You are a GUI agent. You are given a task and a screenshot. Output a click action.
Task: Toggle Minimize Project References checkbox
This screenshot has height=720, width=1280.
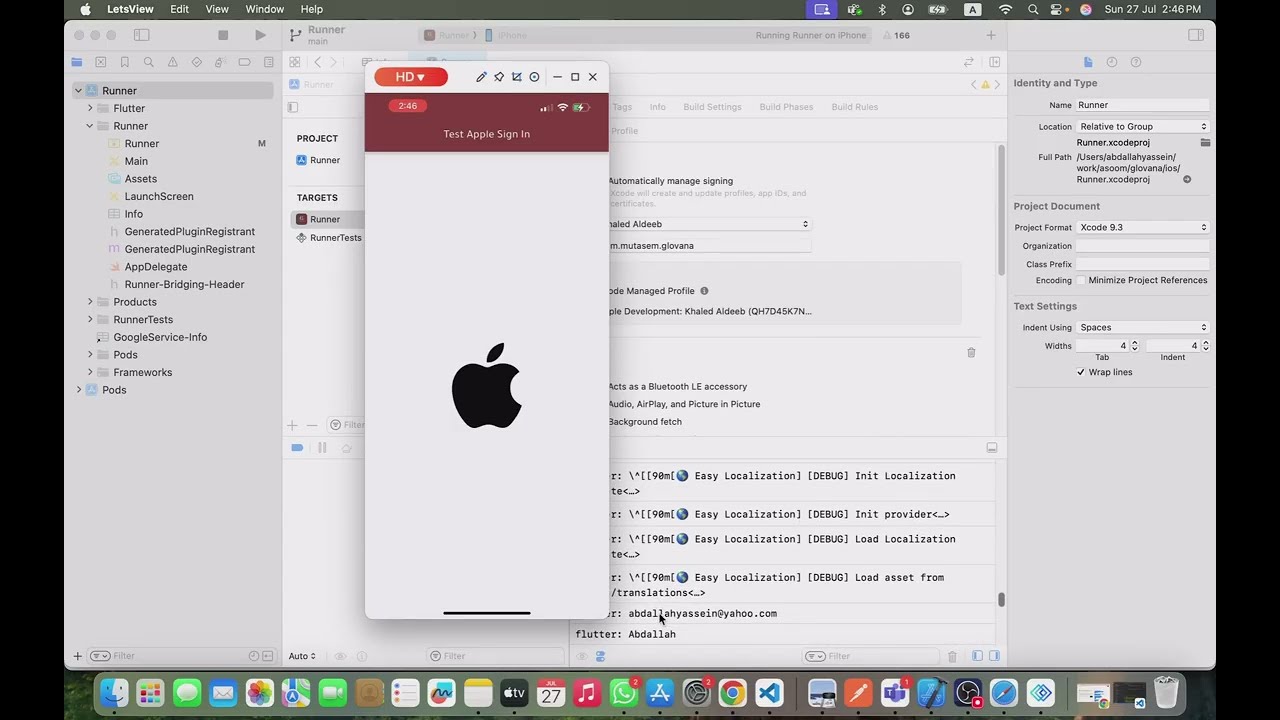[x=1081, y=280]
